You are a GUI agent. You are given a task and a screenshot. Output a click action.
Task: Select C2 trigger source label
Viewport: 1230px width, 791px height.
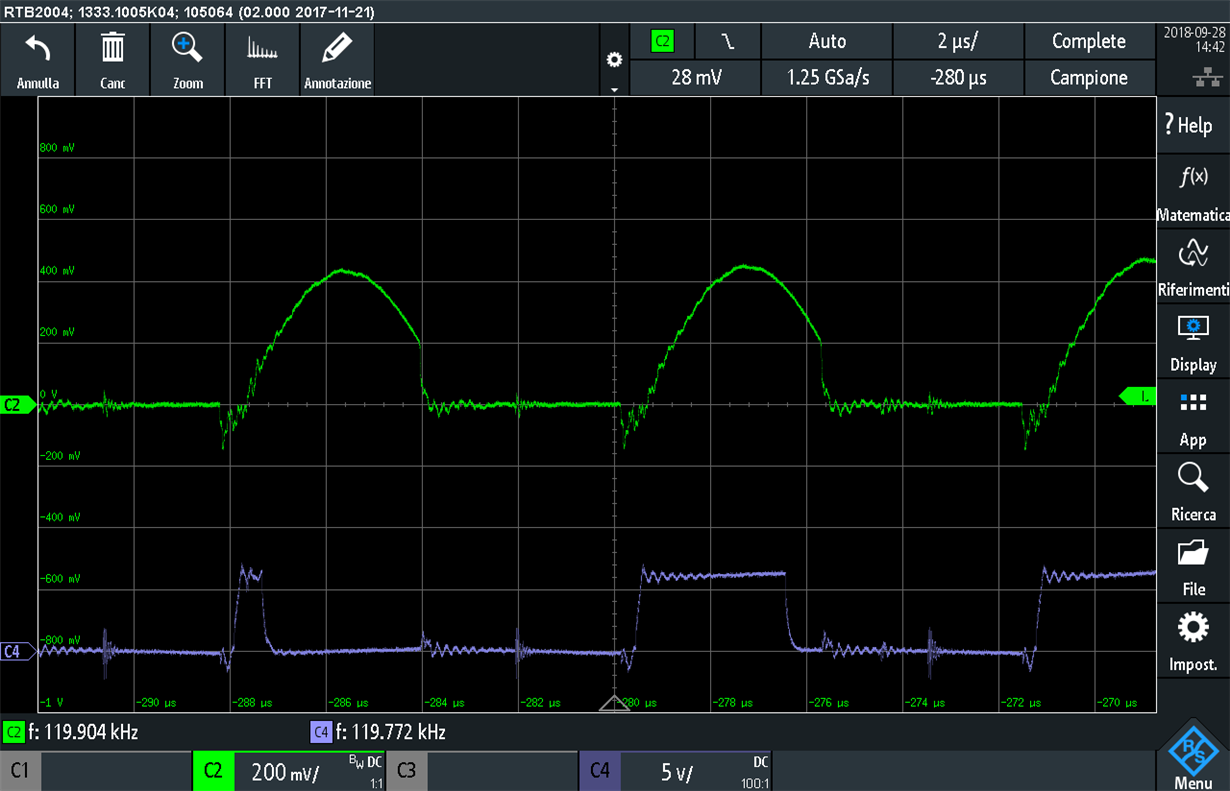(662, 42)
